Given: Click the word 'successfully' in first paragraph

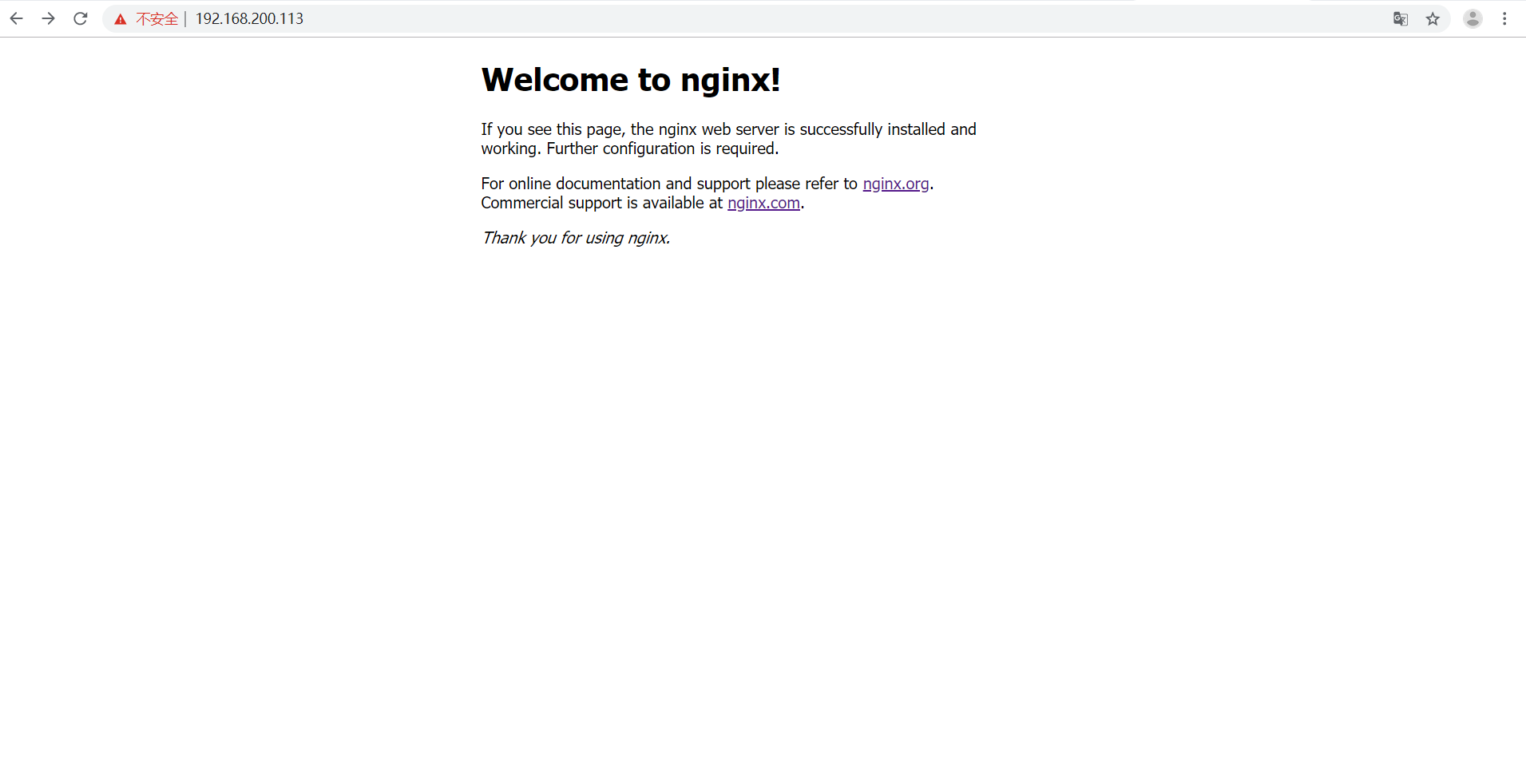Looking at the screenshot, I should pos(840,129).
